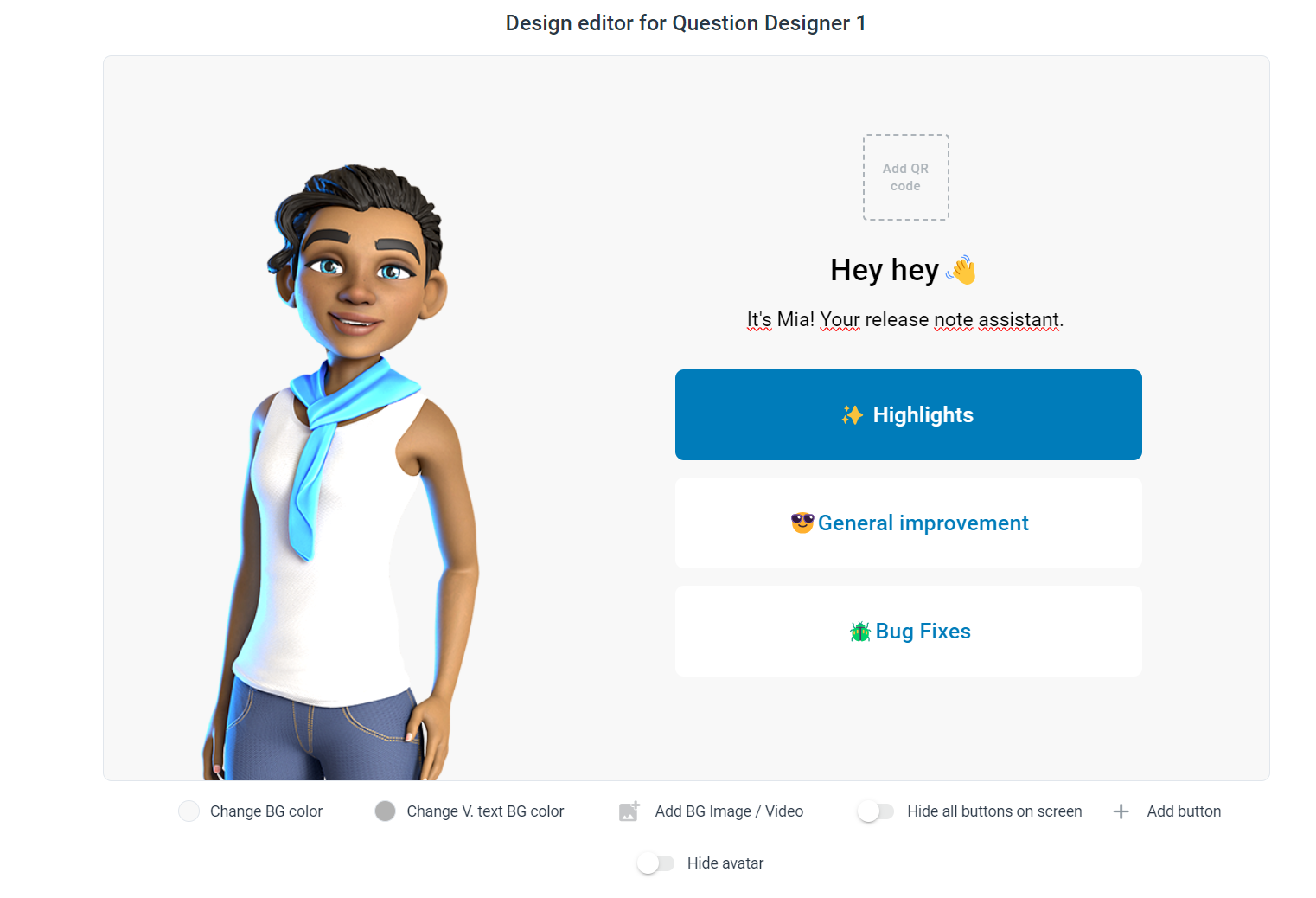Select the General improvement button
Screen dimensions: 1316x898
point(909,523)
